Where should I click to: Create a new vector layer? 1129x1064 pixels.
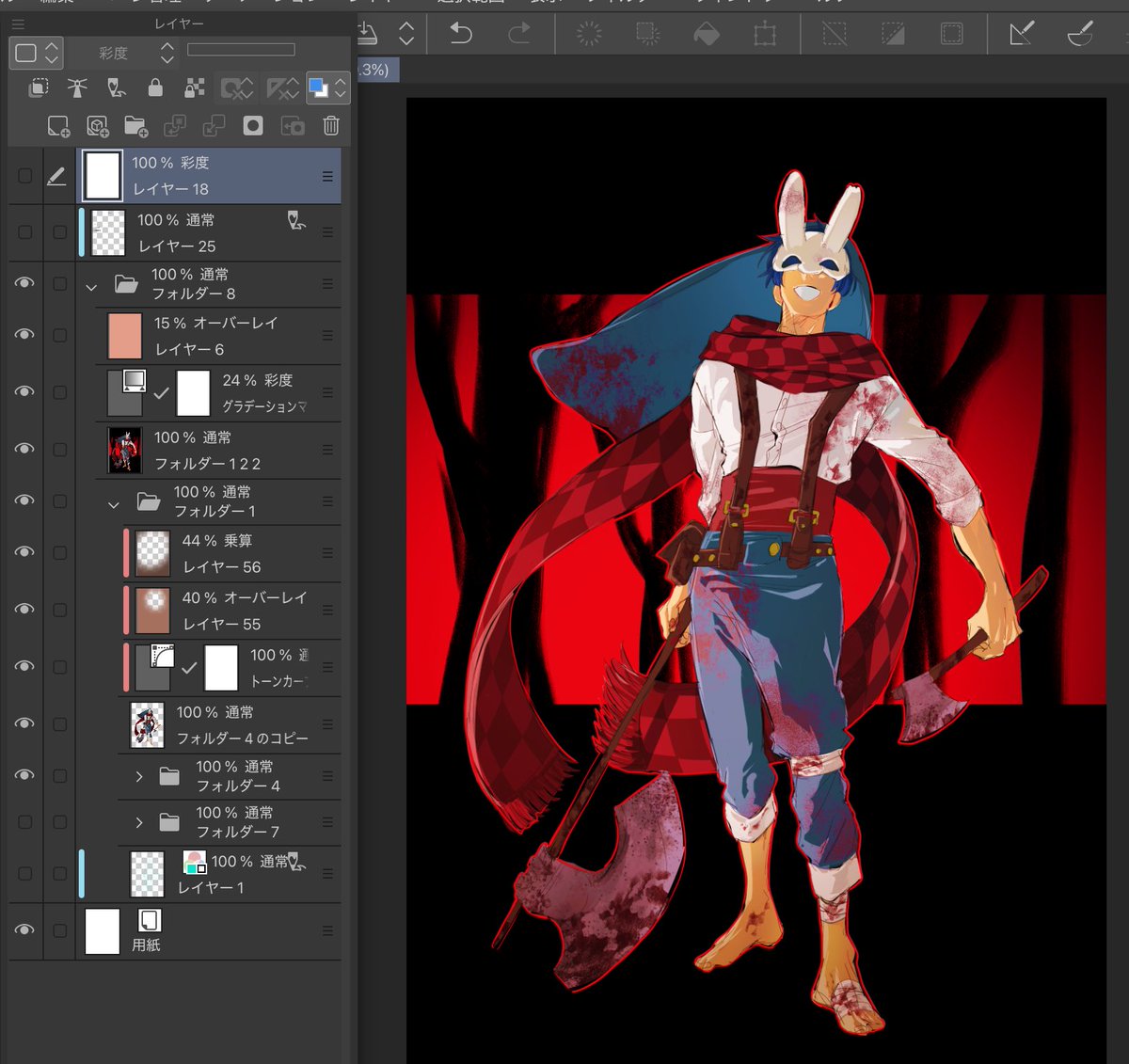coord(97,126)
